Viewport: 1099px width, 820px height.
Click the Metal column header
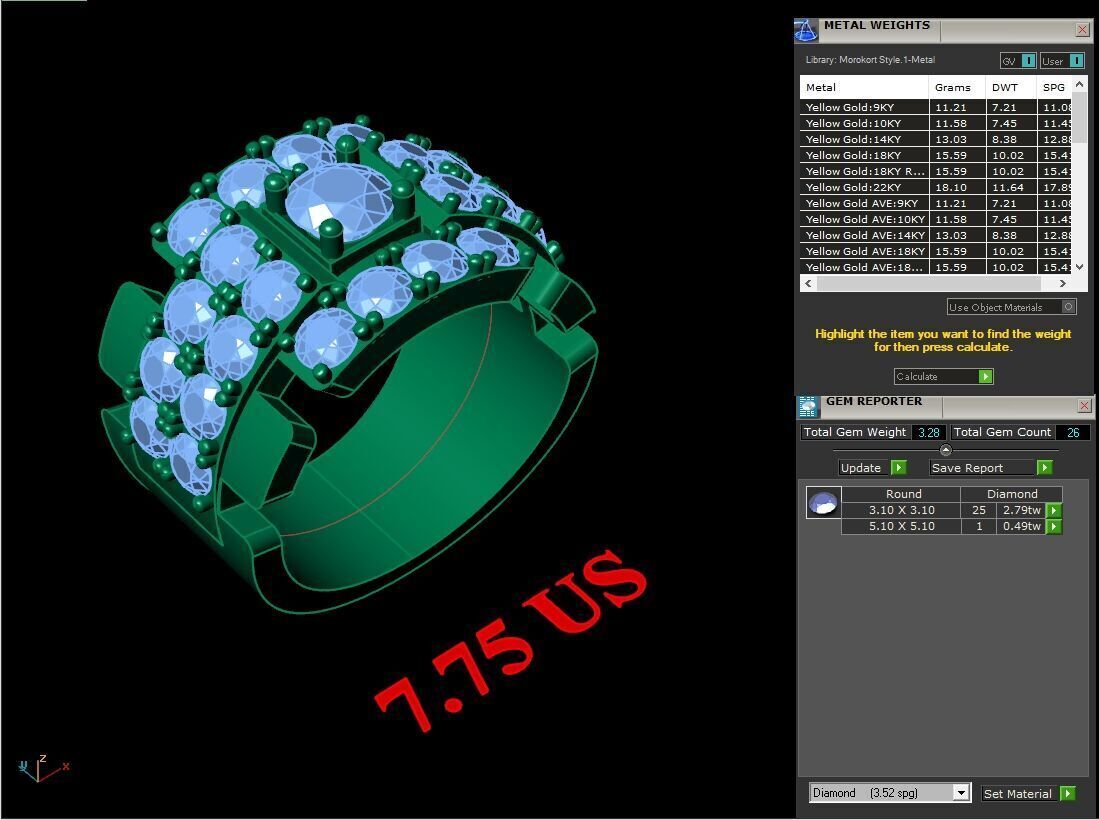pos(864,88)
